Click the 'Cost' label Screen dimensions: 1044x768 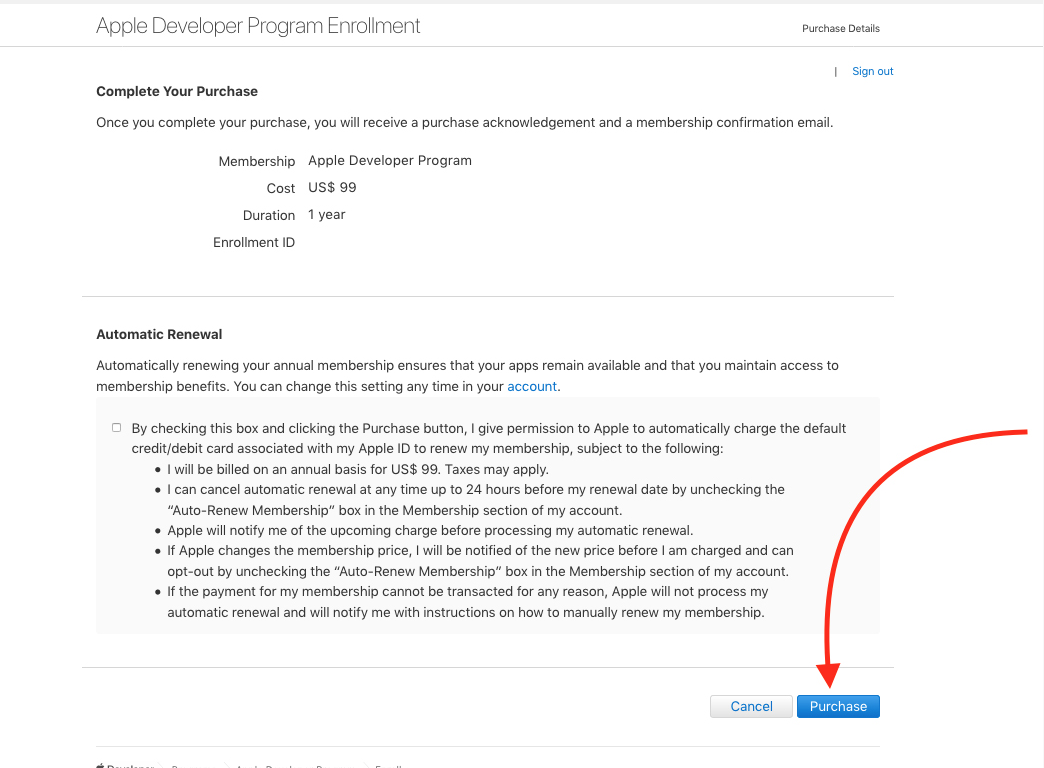(x=280, y=189)
